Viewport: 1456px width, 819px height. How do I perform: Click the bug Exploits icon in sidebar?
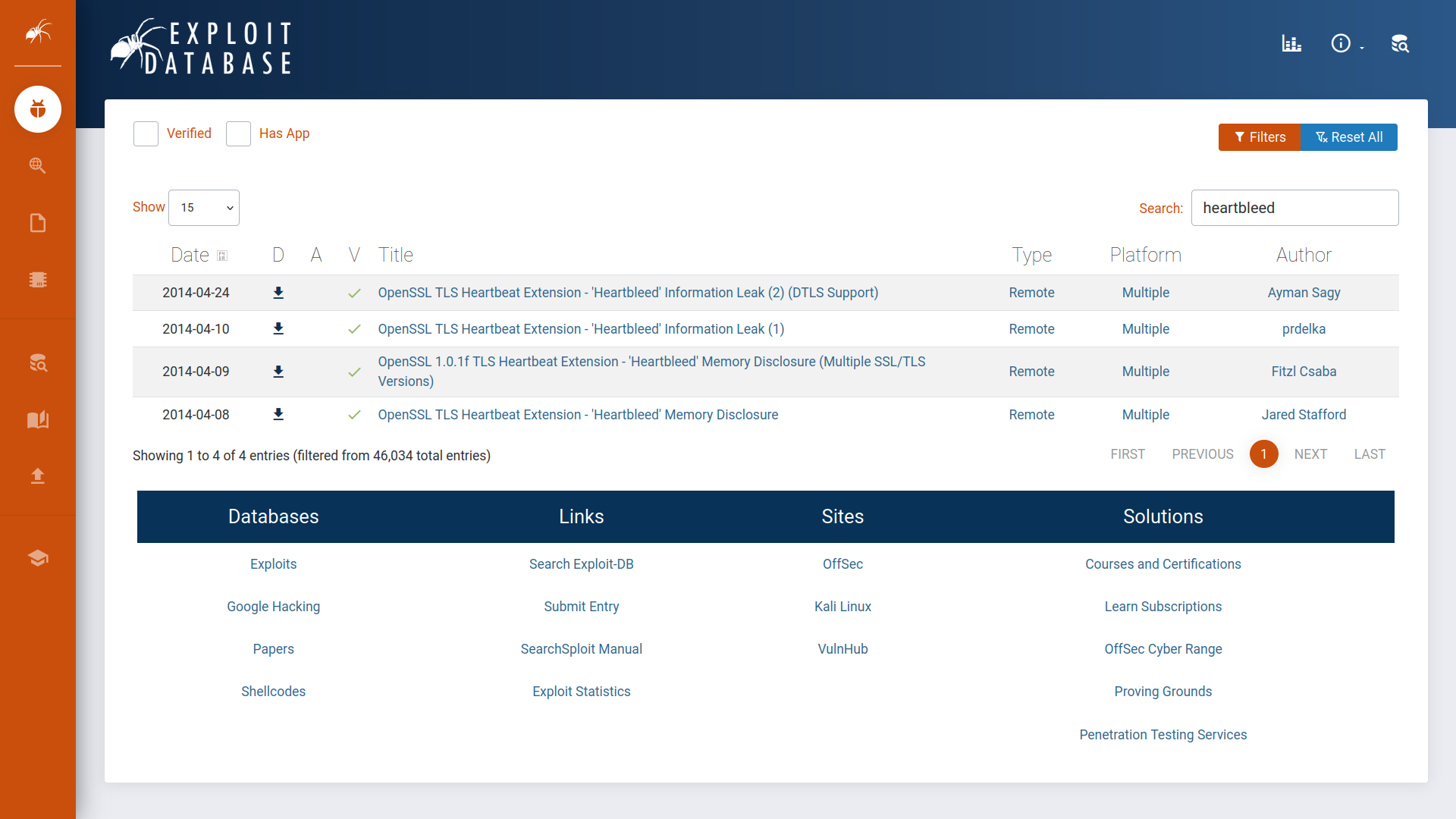[x=38, y=109]
